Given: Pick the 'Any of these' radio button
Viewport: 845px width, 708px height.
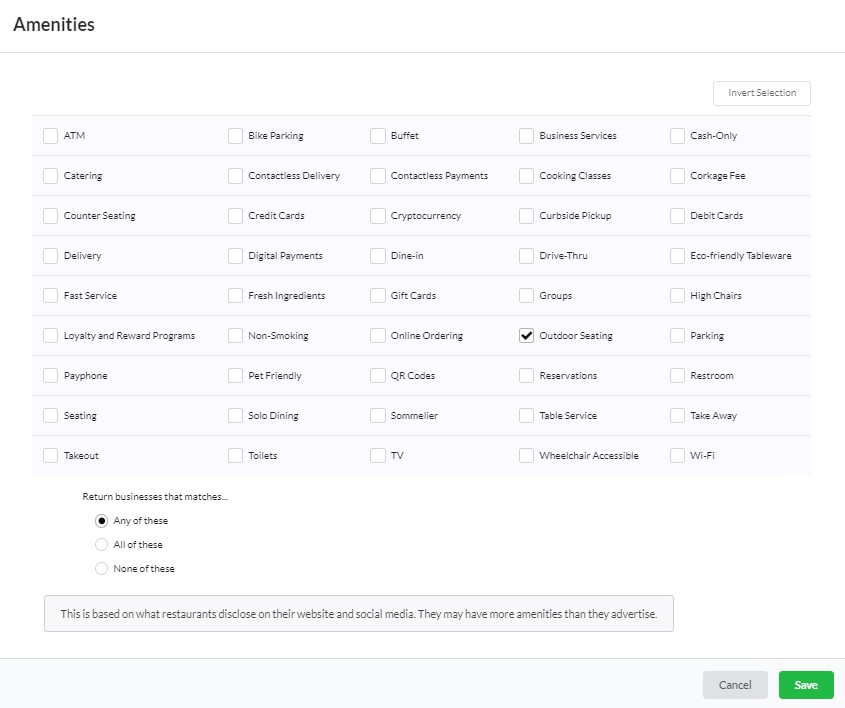Looking at the screenshot, I should click(101, 521).
